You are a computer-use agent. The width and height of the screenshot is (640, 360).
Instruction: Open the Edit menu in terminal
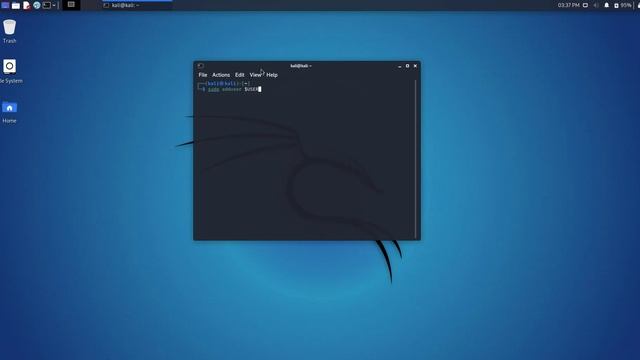coord(240,75)
